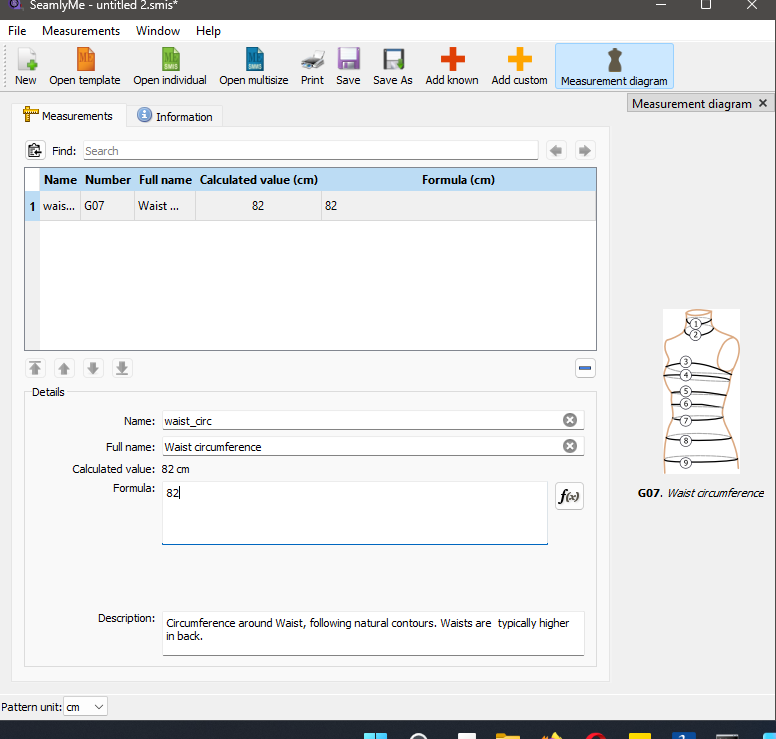Viewport: 776px width, 739px height.
Task: Click the formula cell showing 82
Action: (459, 206)
